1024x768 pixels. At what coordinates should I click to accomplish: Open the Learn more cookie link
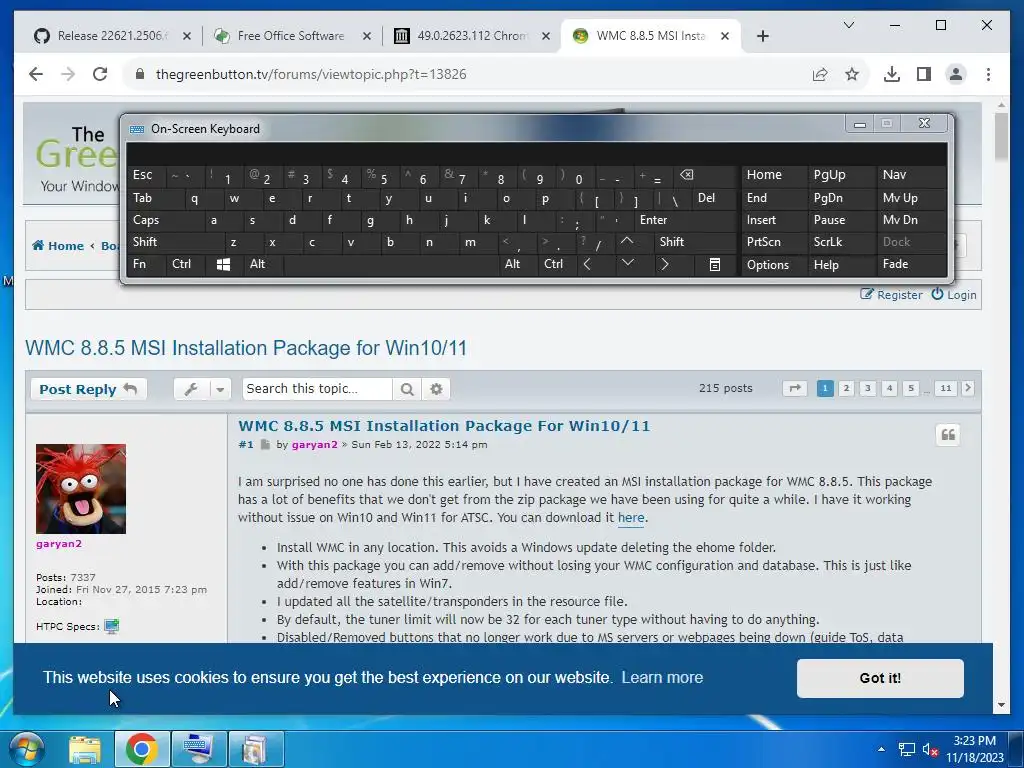[x=662, y=678]
